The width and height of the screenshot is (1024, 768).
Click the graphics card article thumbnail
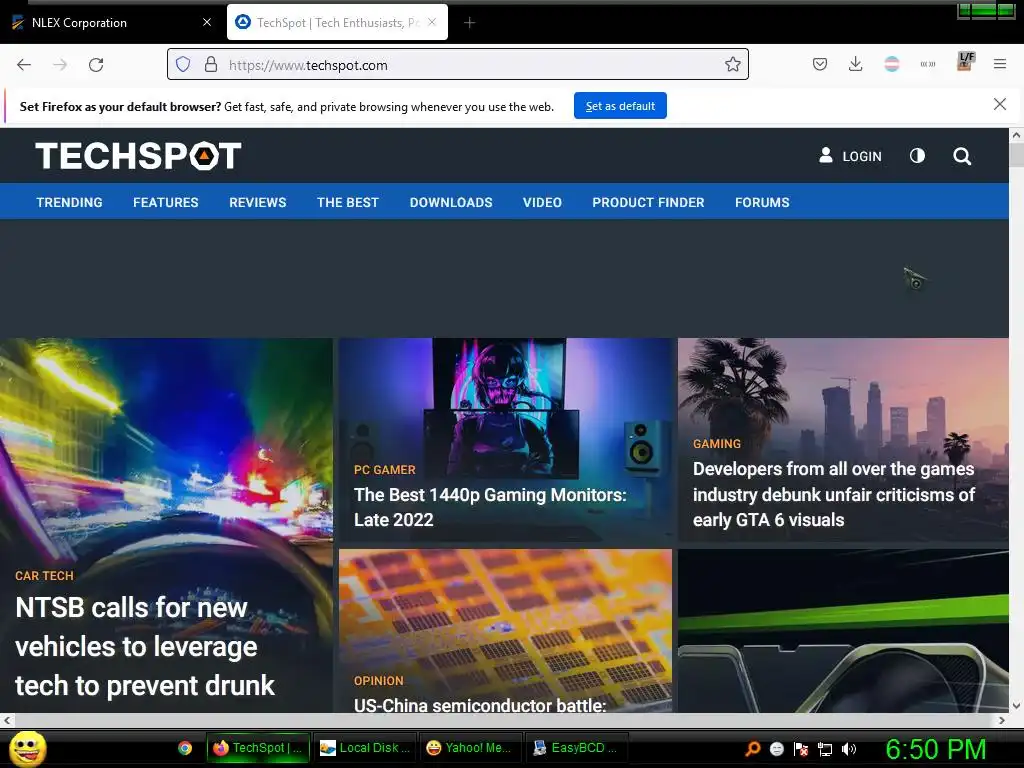(843, 631)
